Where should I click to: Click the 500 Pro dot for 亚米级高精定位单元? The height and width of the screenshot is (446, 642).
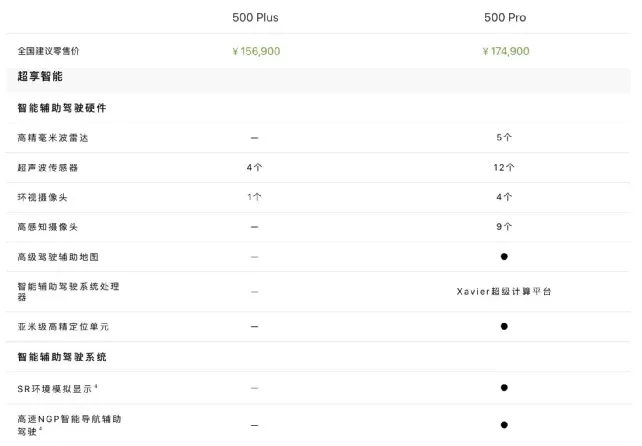tap(504, 326)
